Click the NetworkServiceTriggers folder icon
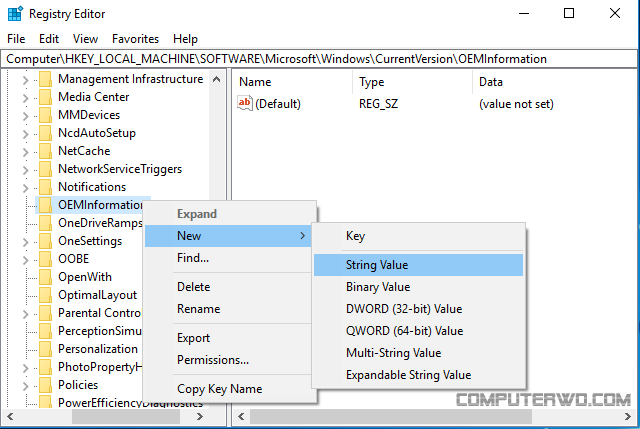Viewport: 640px width, 429px height. click(x=45, y=169)
